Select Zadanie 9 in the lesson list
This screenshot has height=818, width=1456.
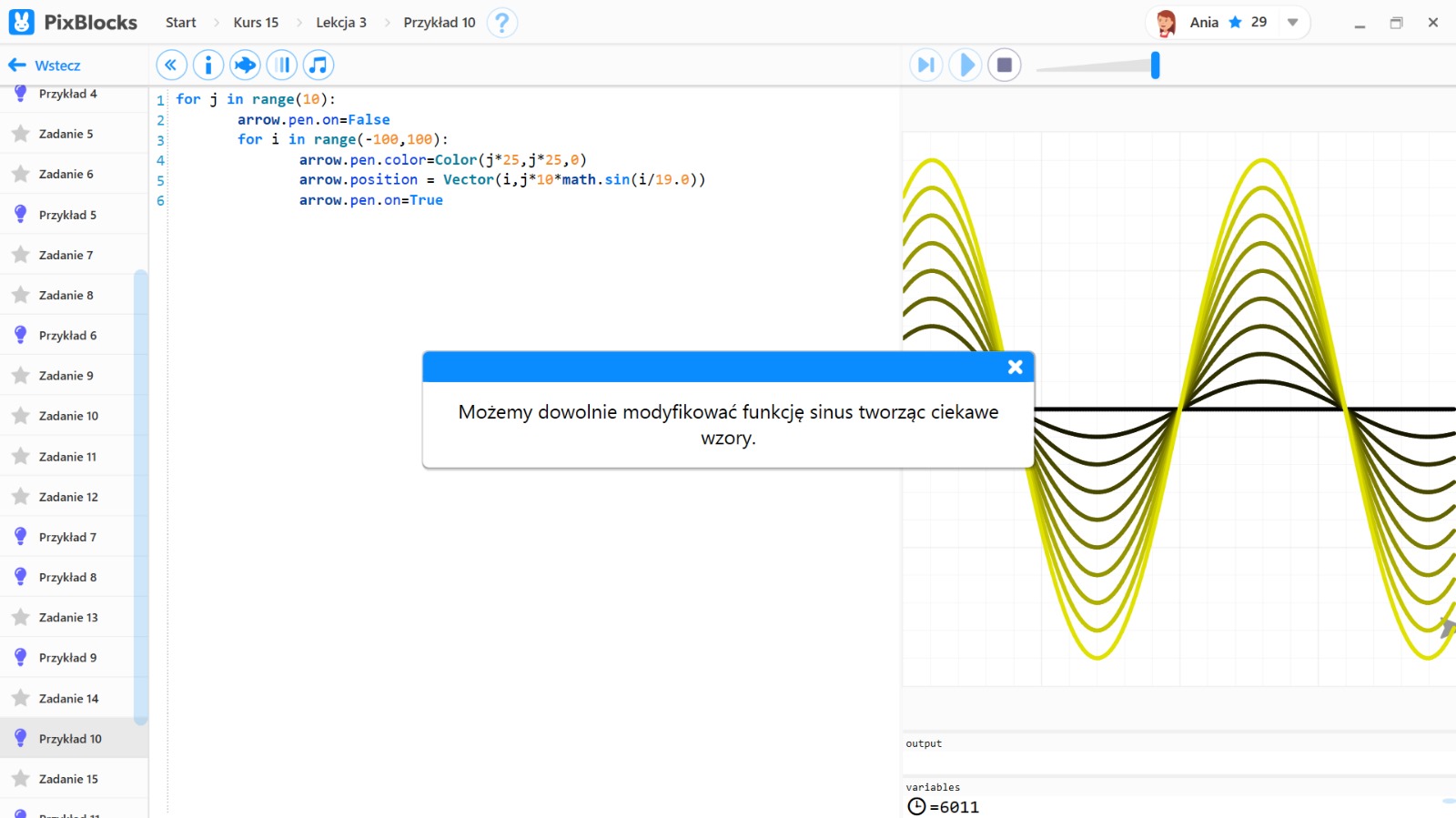click(x=66, y=376)
